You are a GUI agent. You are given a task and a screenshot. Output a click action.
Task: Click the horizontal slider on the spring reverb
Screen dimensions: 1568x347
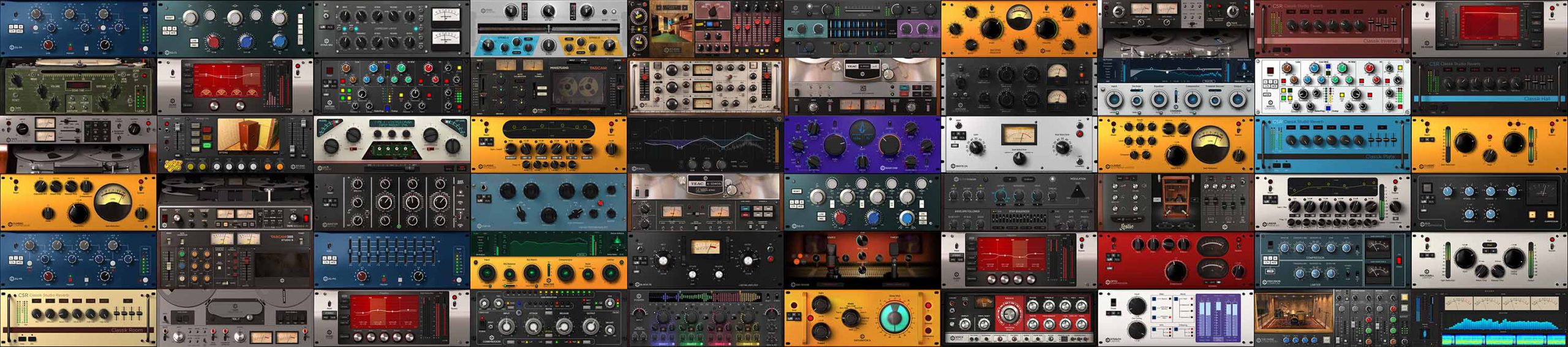pos(548,28)
